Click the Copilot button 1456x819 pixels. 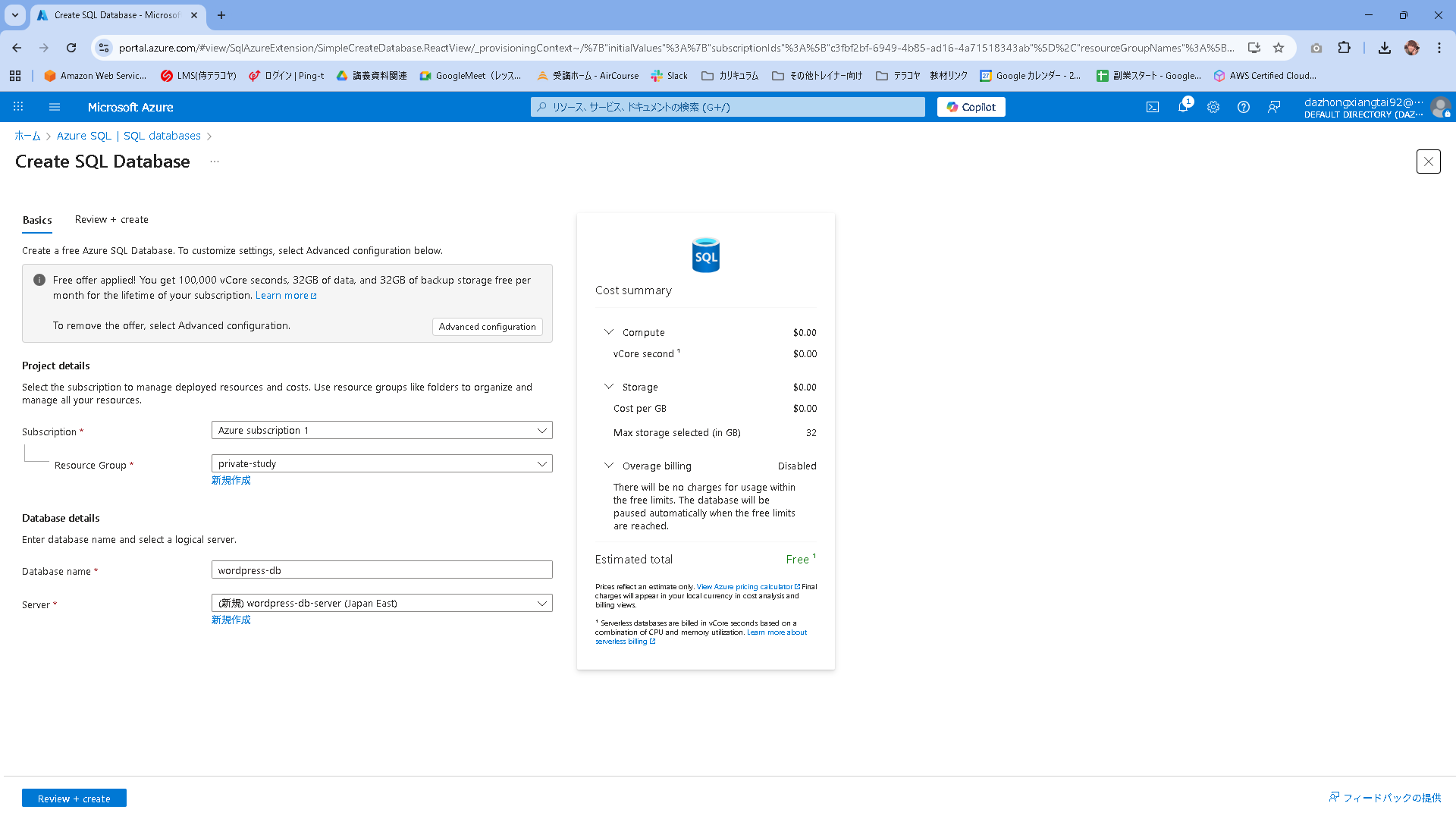(x=971, y=107)
